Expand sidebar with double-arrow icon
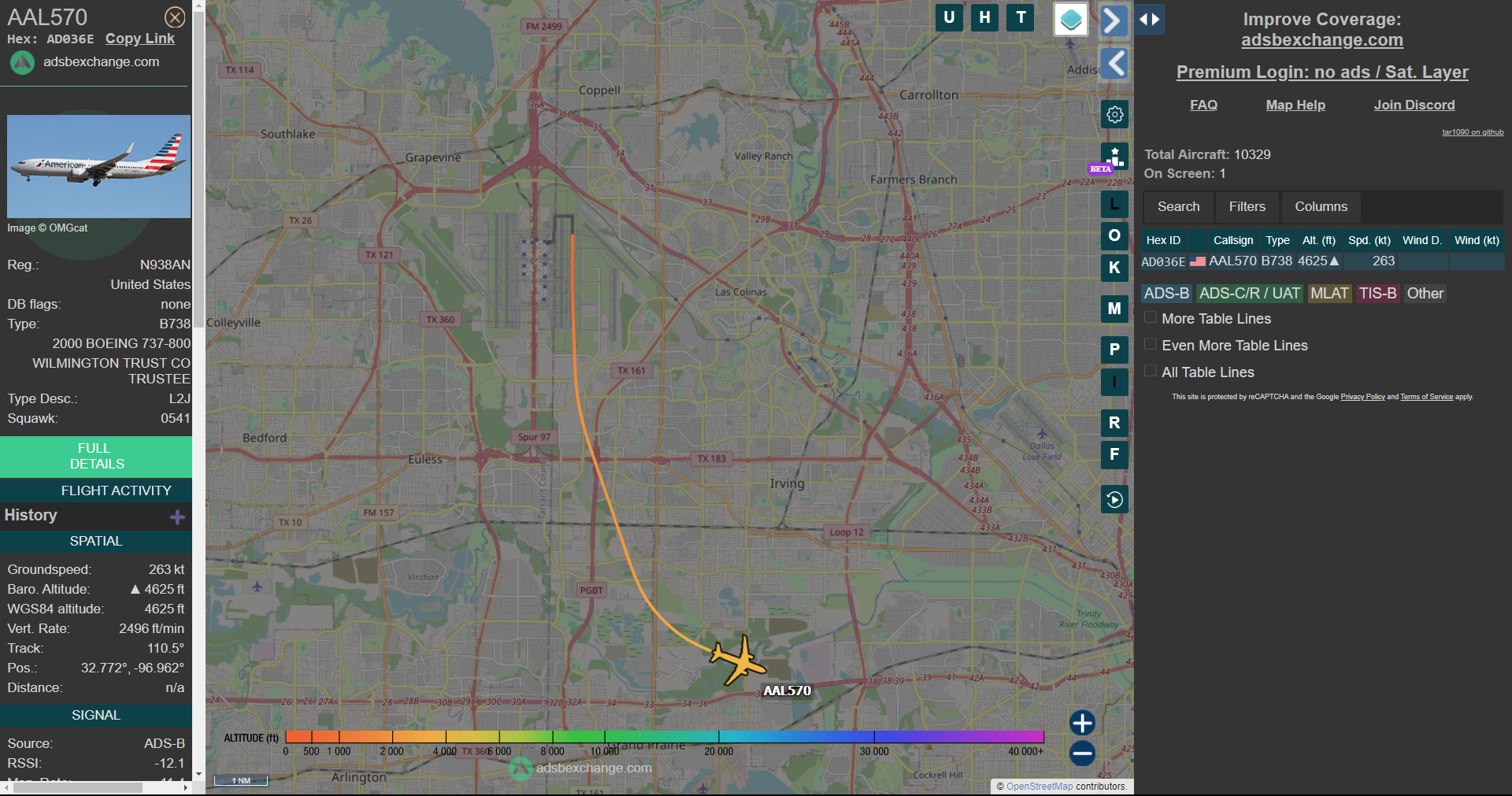The width and height of the screenshot is (1512, 796). tap(1150, 20)
